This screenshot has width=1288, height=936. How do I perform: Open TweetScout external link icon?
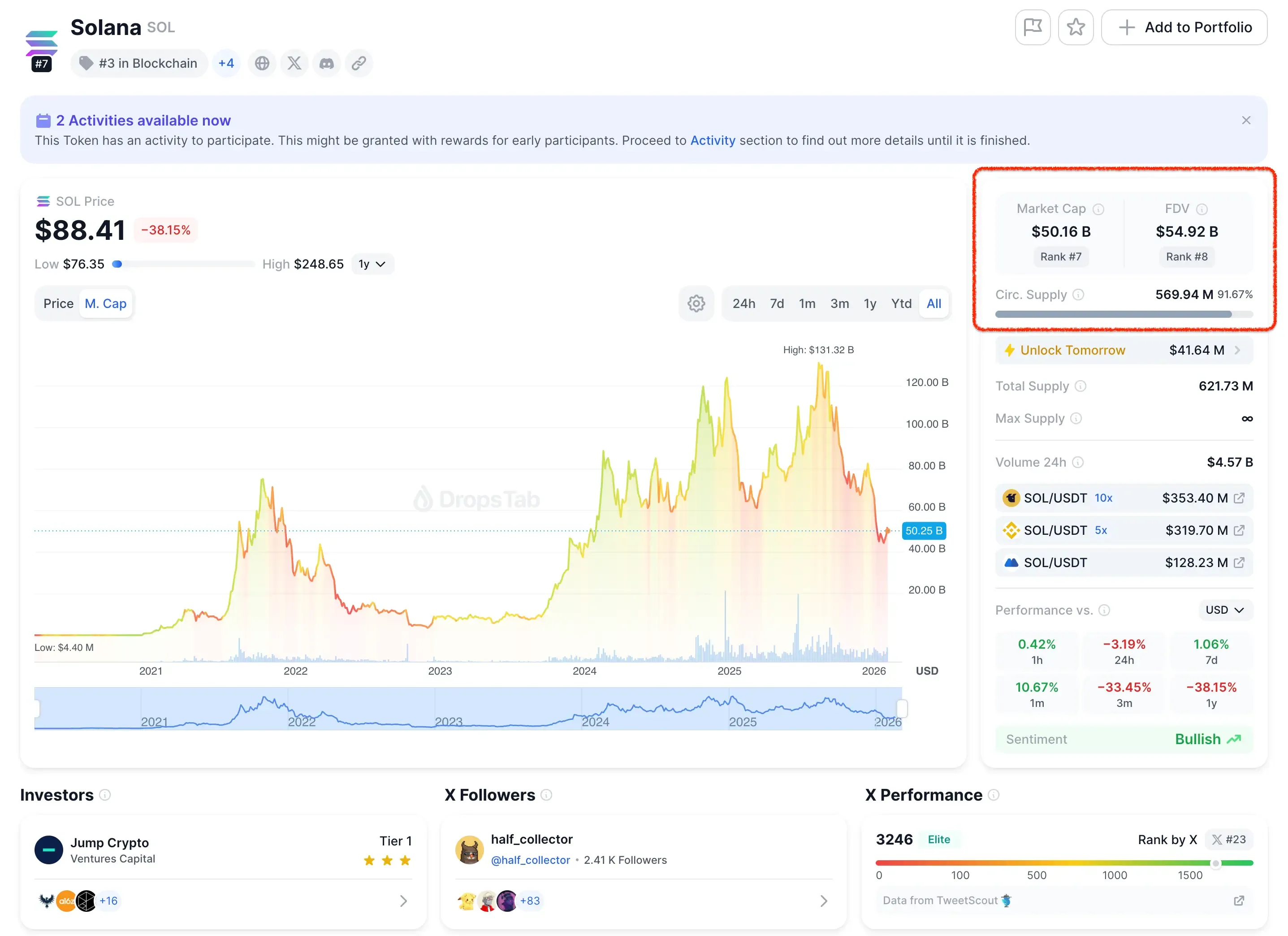(x=1239, y=900)
